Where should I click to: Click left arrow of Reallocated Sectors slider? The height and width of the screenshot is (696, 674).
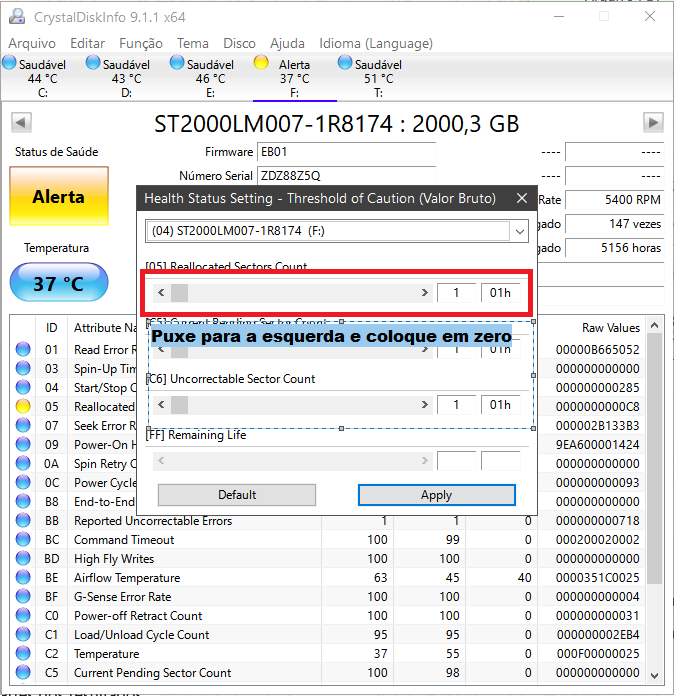pos(161,293)
